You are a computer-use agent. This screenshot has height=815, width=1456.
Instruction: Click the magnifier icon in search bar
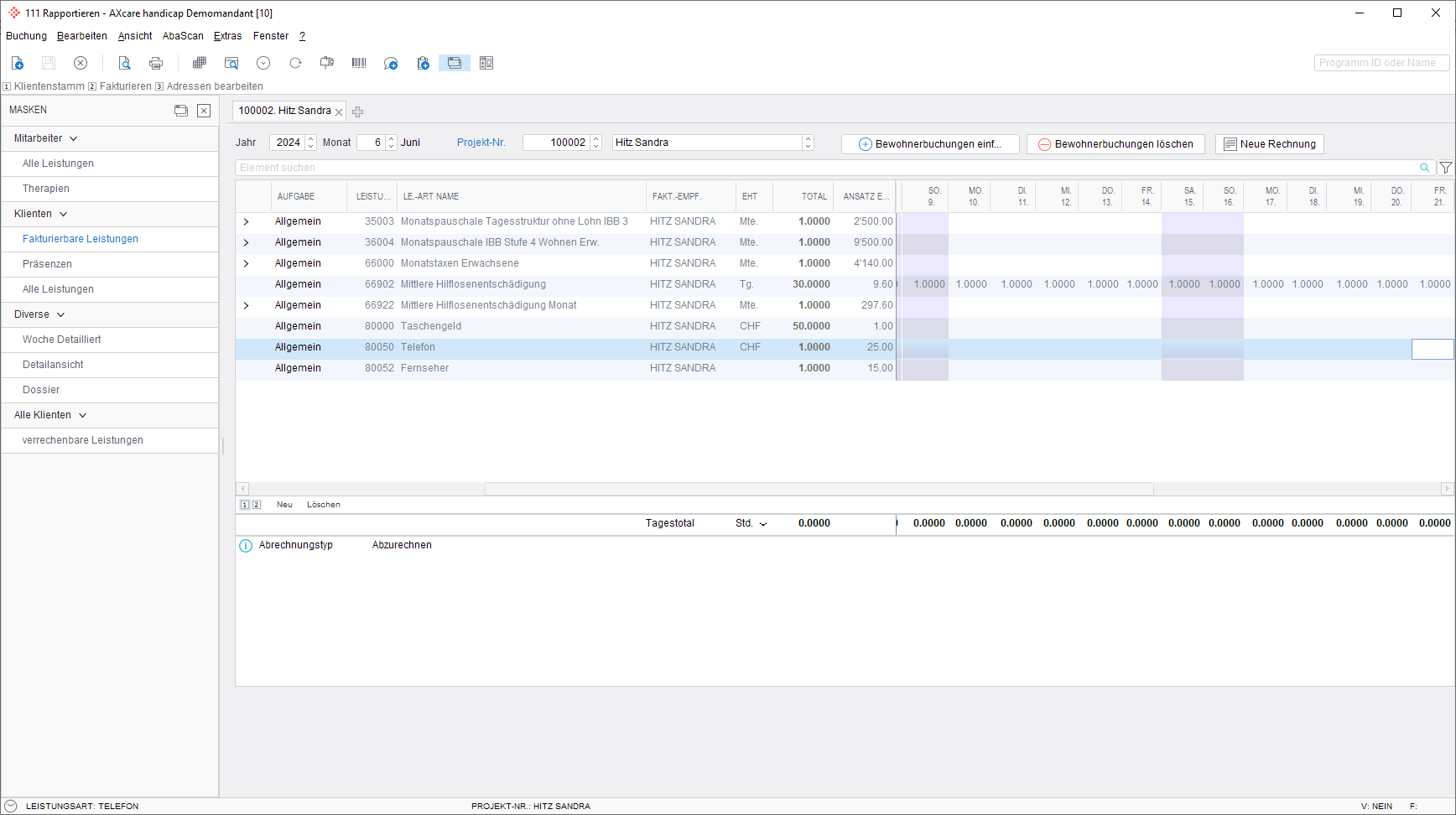click(x=1424, y=168)
